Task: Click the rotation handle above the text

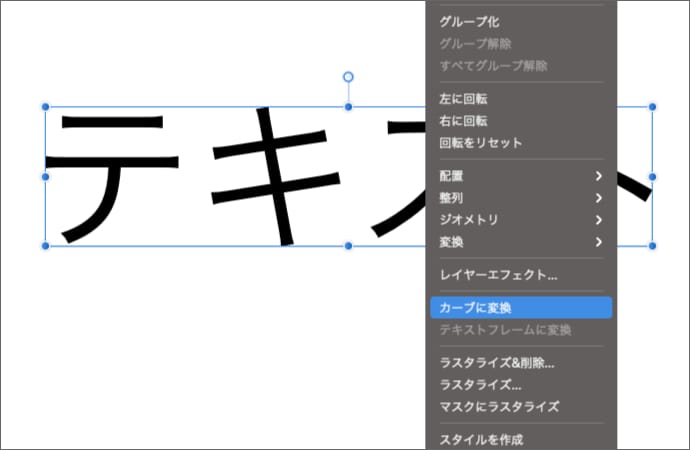Action: coord(348,77)
